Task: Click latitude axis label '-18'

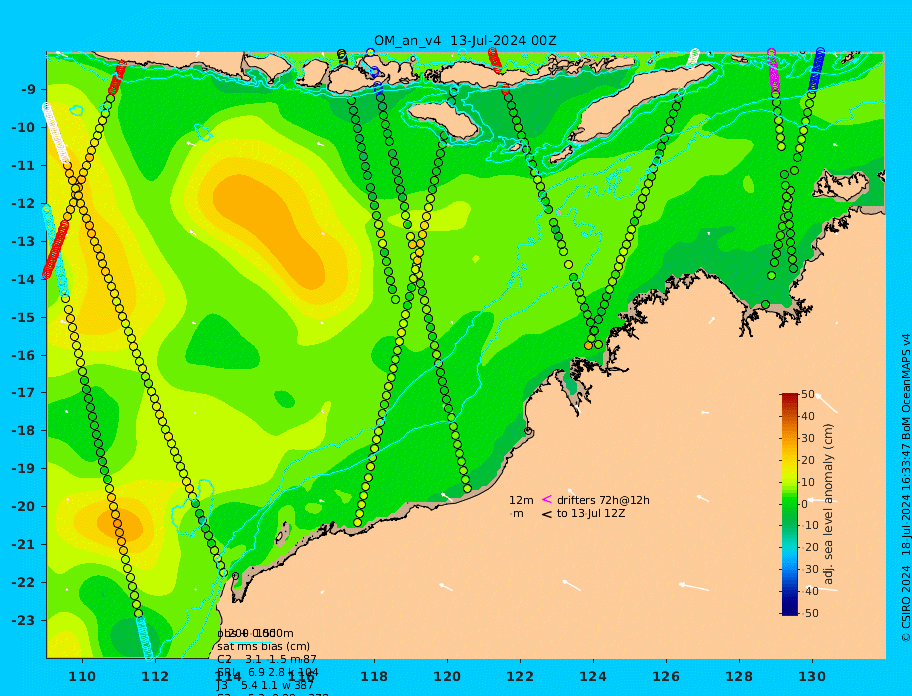Action: pyautogui.click(x=23, y=431)
